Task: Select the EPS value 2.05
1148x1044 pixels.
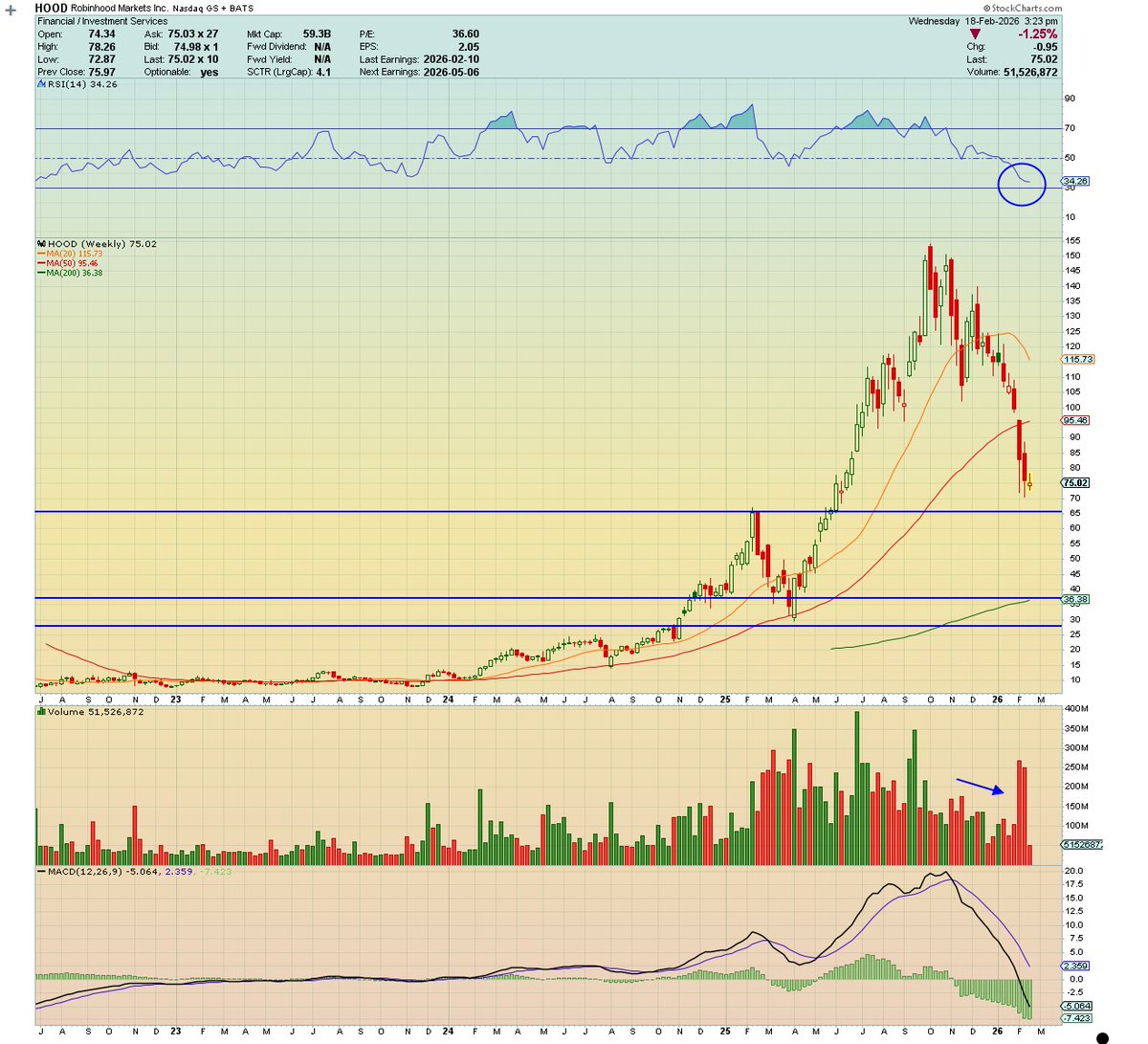Action: (469, 47)
